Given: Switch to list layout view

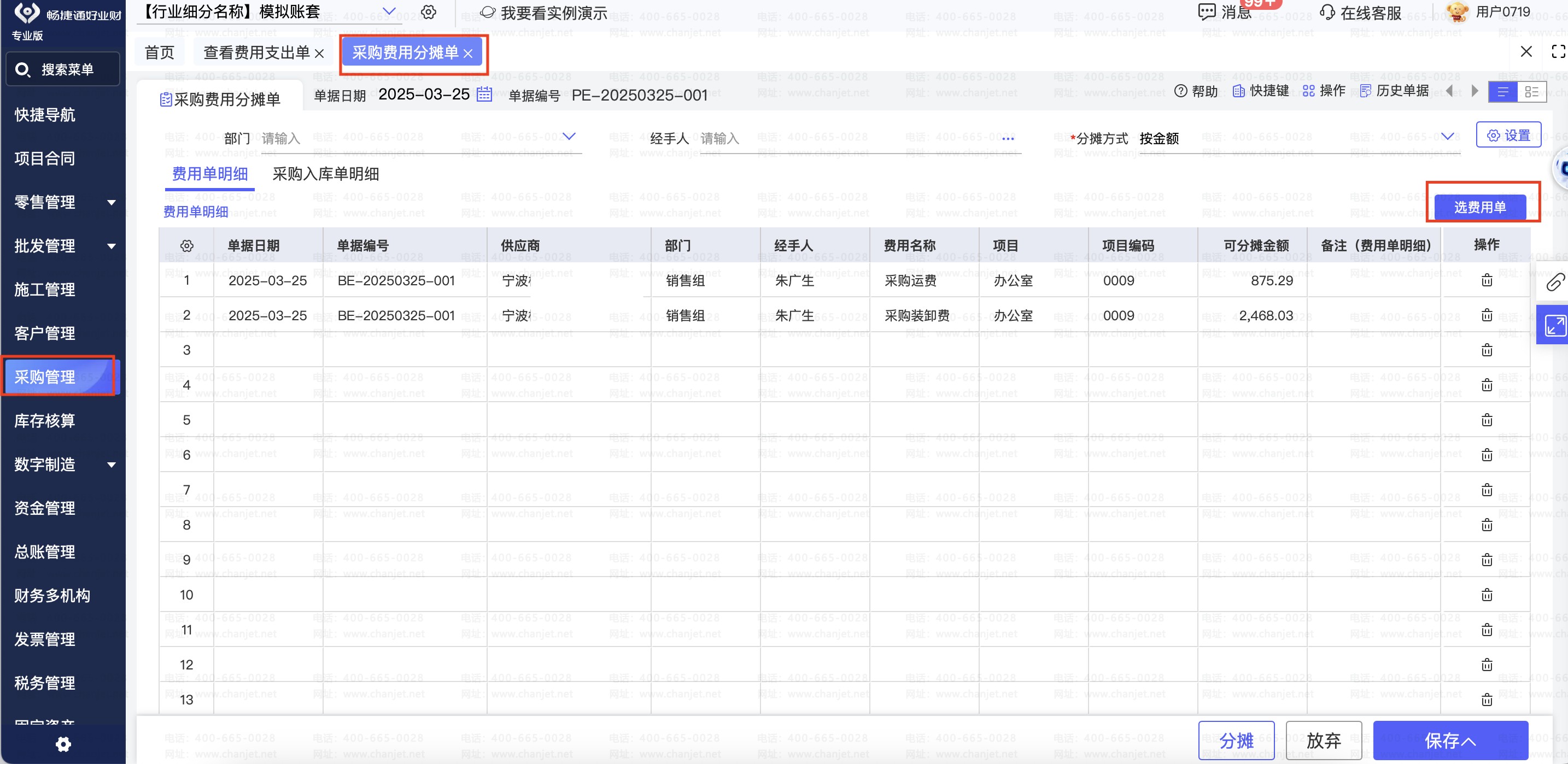Looking at the screenshot, I should pos(1503,92).
